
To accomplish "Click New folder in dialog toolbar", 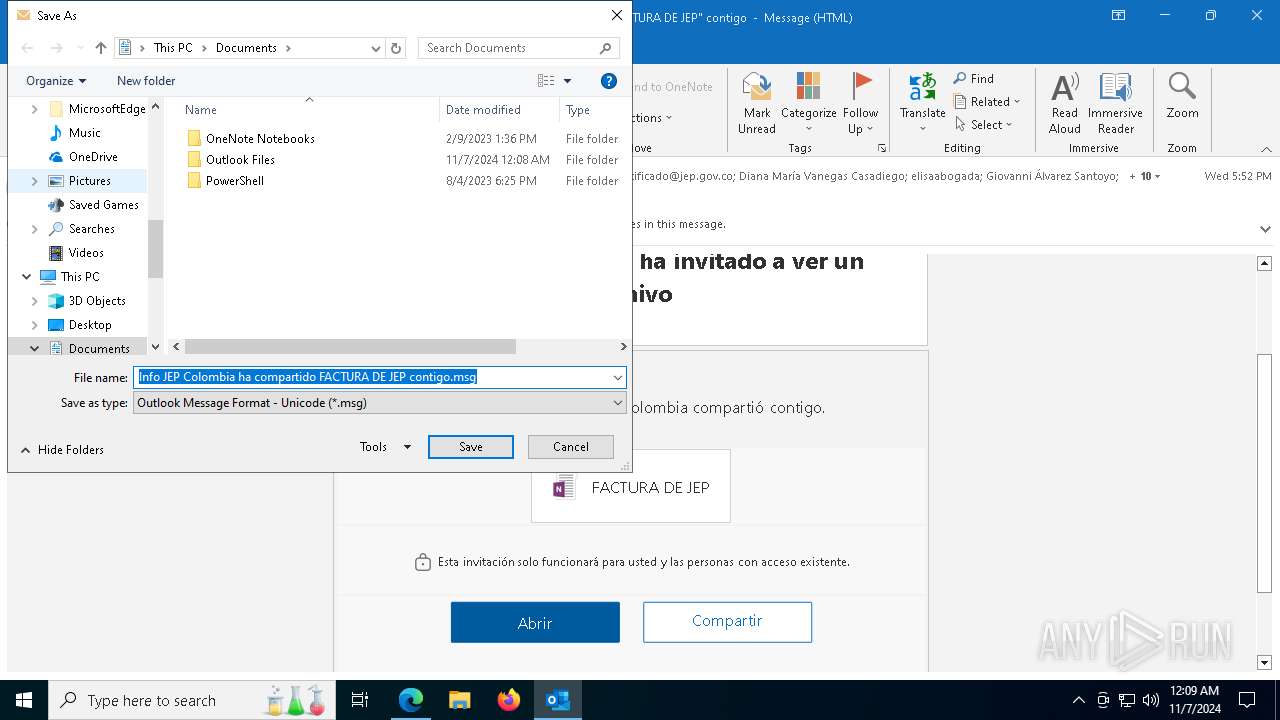I will pyautogui.click(x=146, y=81).
